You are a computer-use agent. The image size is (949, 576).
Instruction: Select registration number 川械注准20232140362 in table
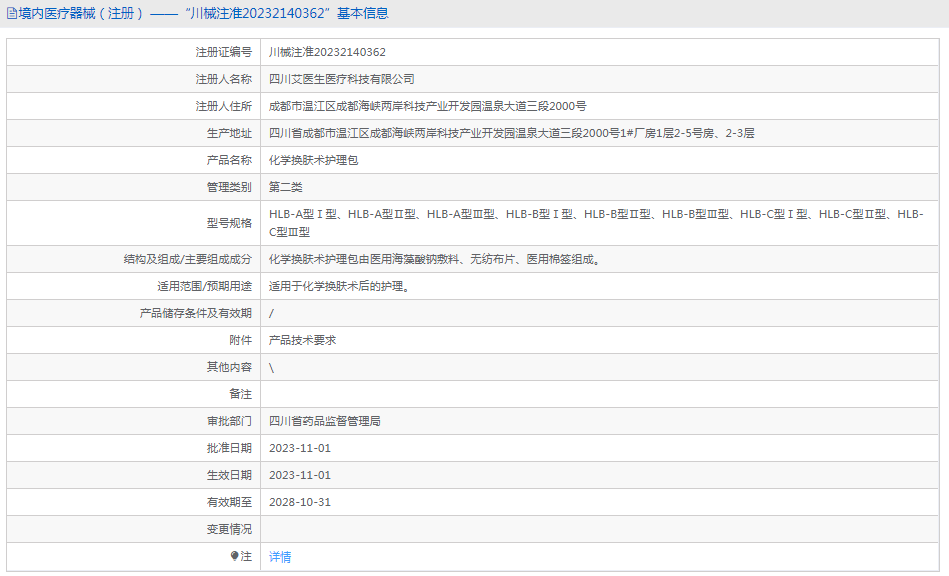pyautogui.click(x=327, y=52)
